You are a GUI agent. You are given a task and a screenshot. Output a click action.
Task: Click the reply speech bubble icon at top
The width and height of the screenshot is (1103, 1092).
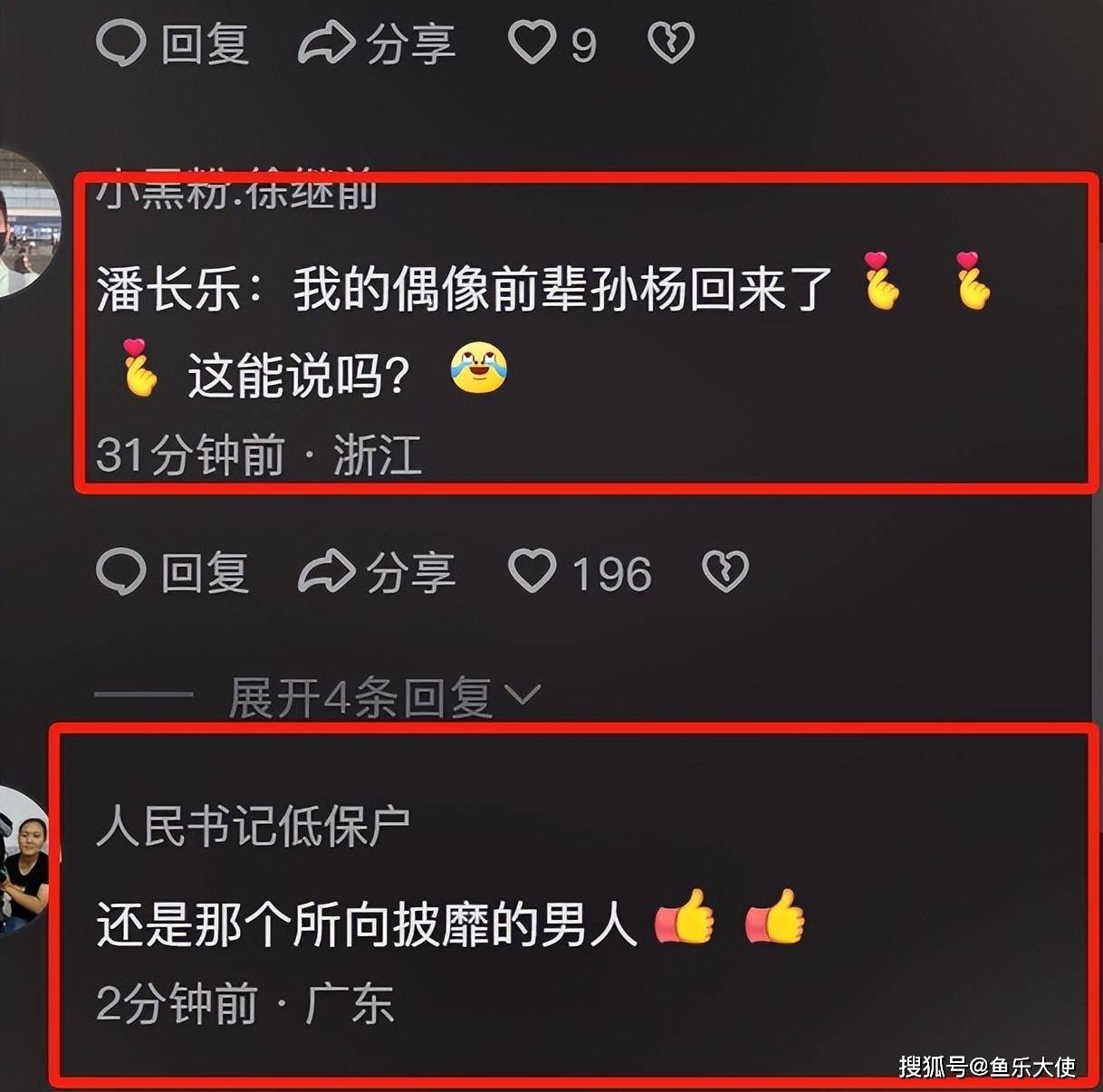120,43
